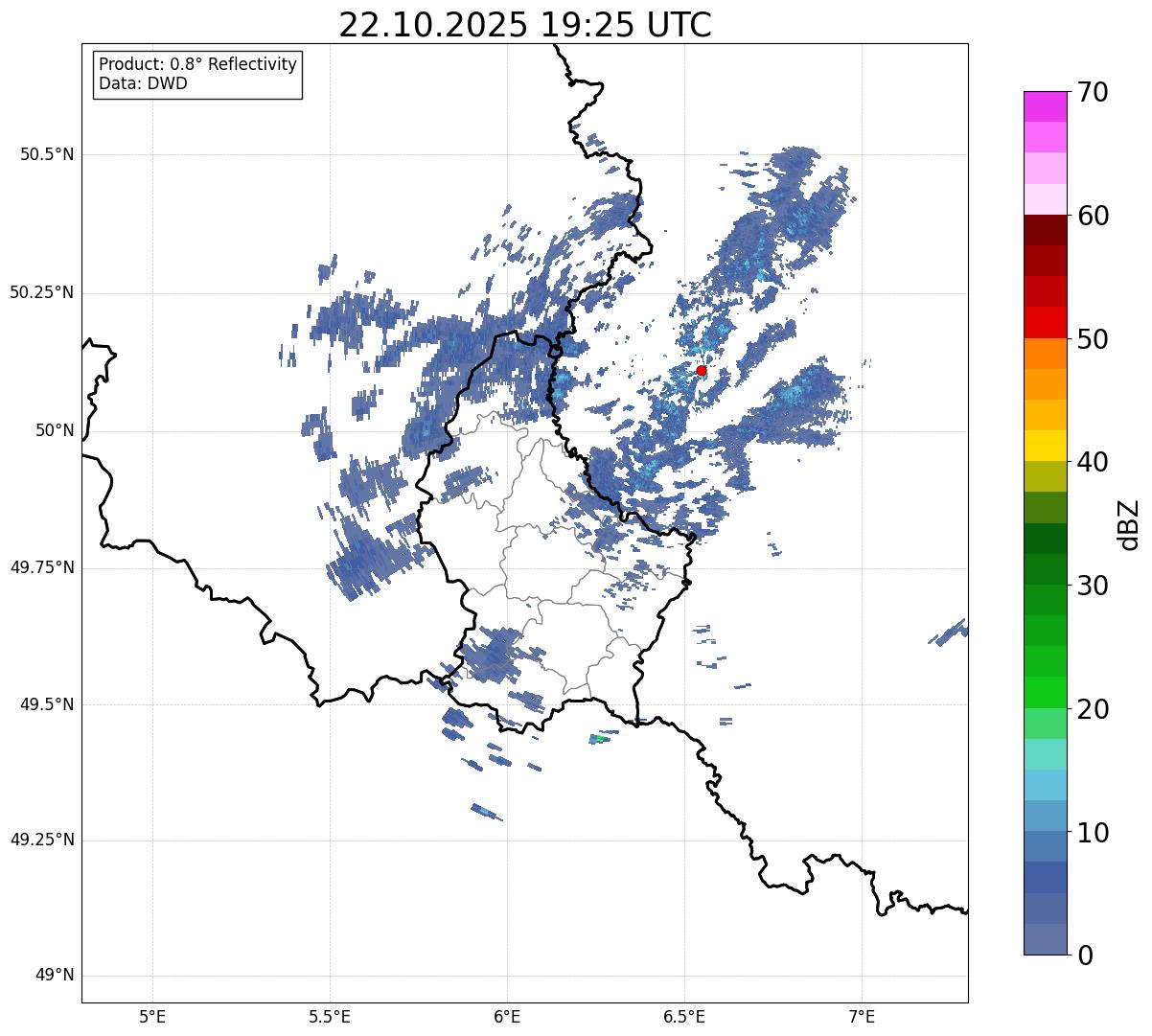Click the colorbar '0' tick label
The image size is (1152, 1036).
[1085, 955]
